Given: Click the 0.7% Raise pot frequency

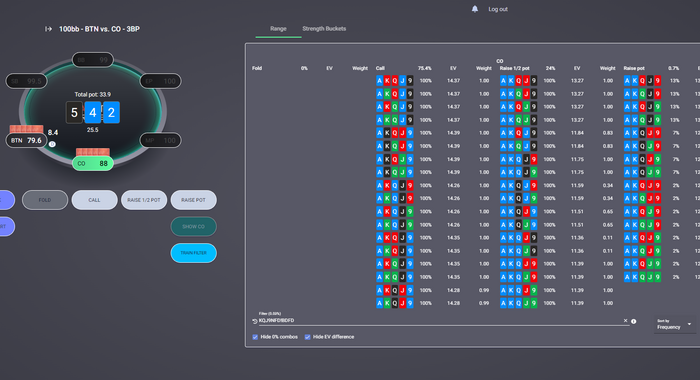Looking at the screenshot, I should (x=673, y=68).
